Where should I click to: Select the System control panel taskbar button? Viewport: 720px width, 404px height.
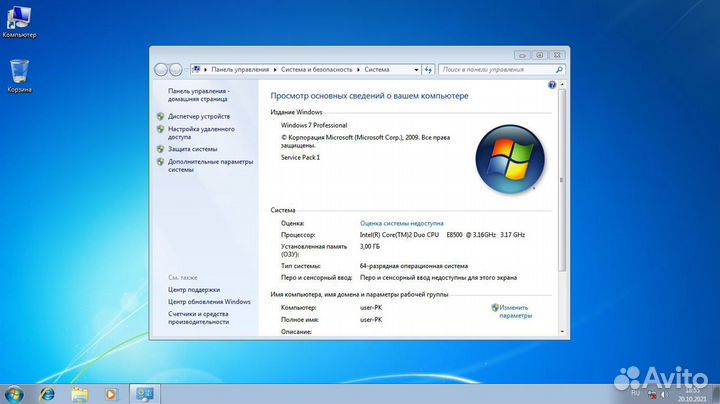coord(145,394)
